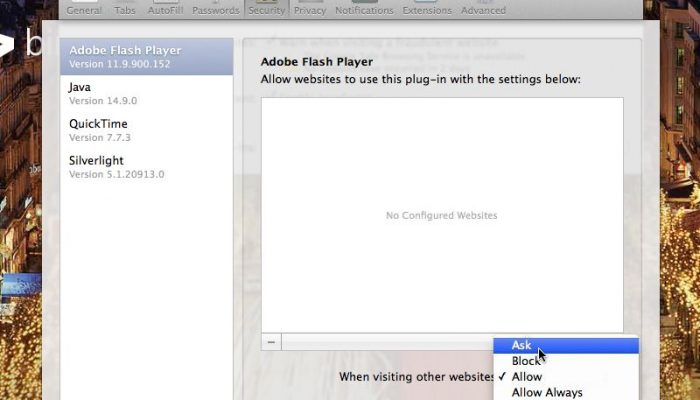
Task: Select the Java plug-in in the list
Action: (146, 93)
